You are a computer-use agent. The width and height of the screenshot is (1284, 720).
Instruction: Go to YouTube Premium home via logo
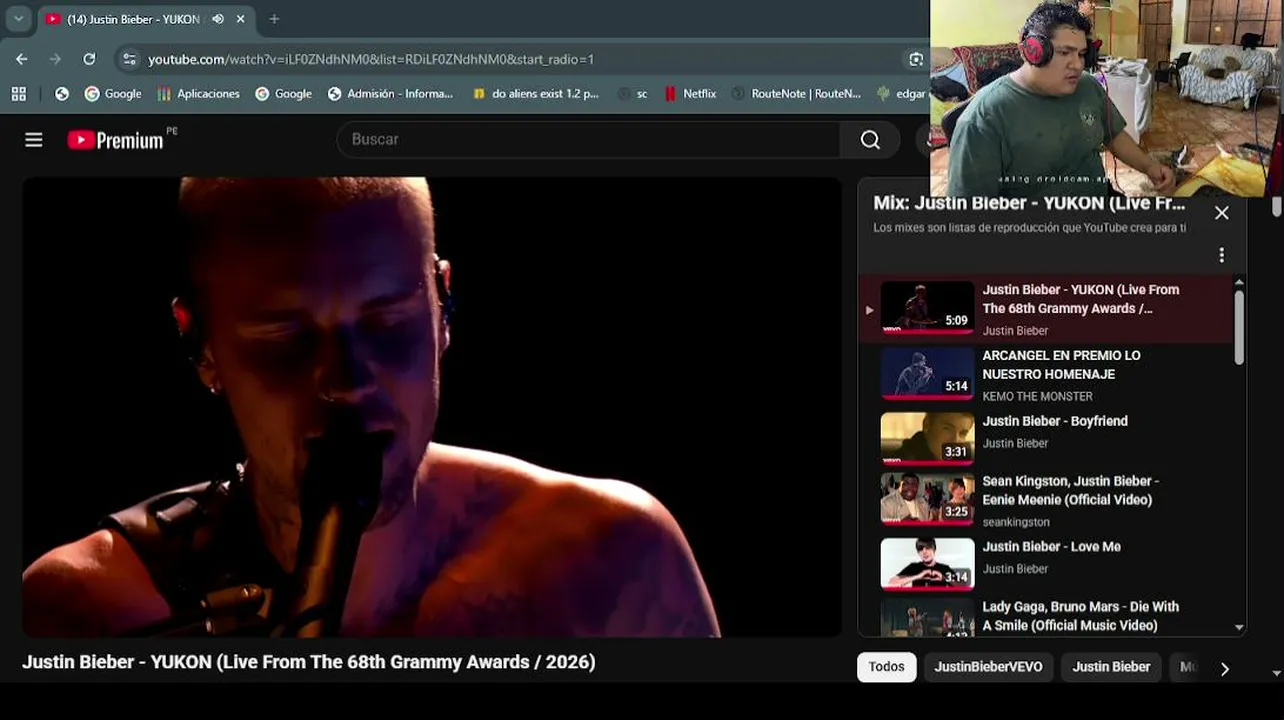(116, 140)
